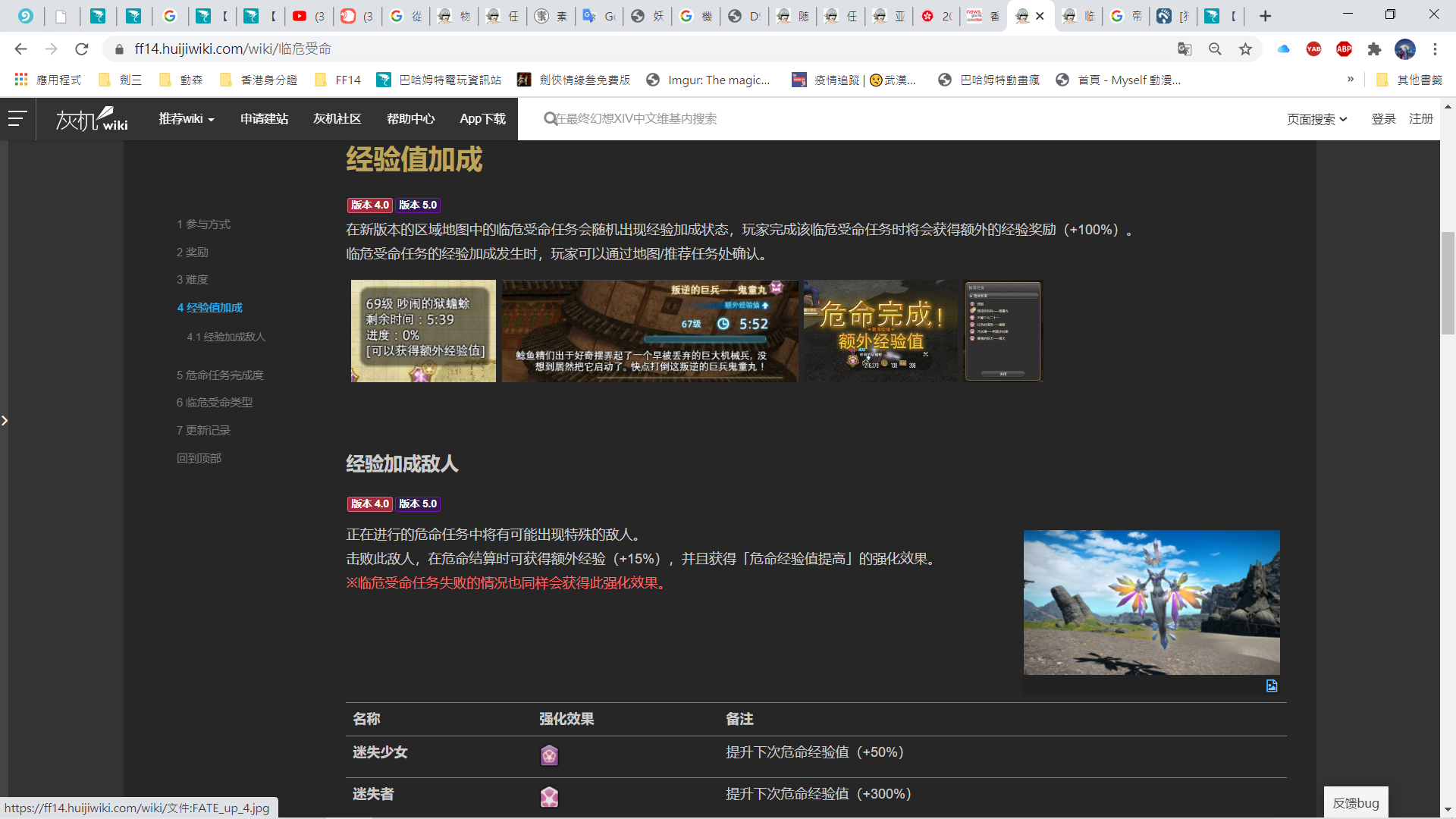Click the translate page icon in address bar
1456x819 pixels.
tap(1185, 49)
